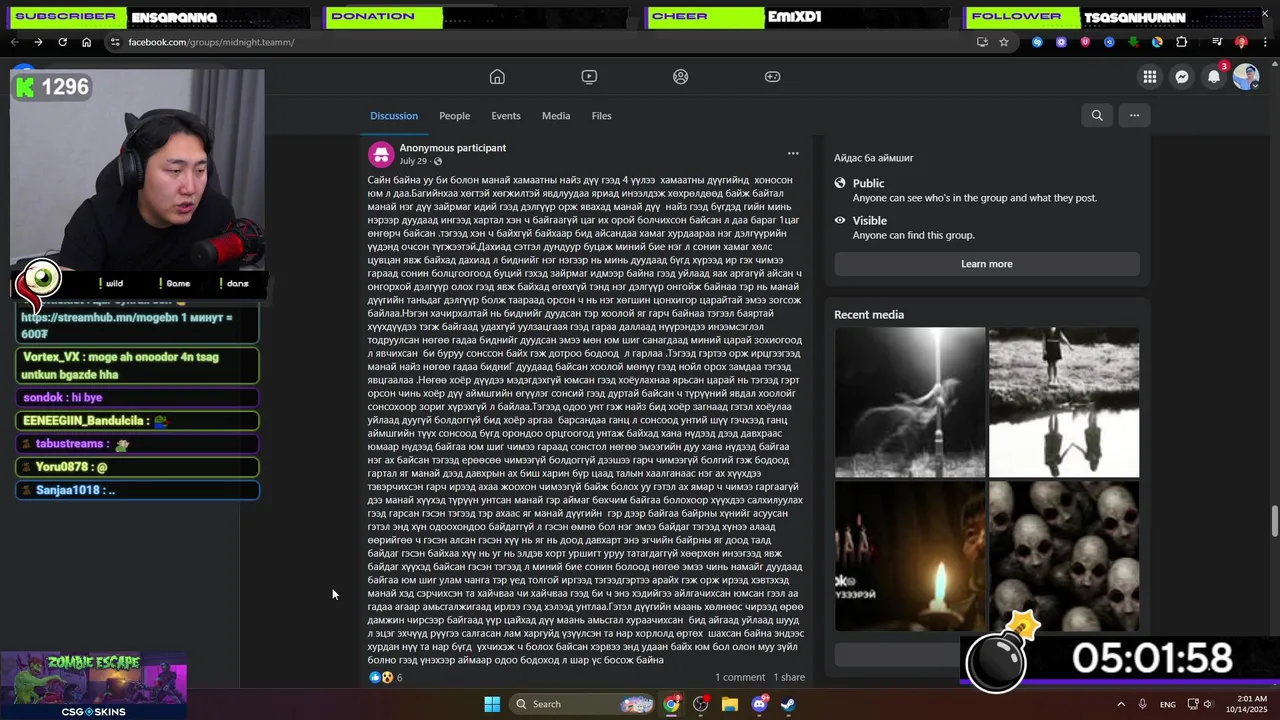
Task: Switch to the People tab
Action: click(x=454, y=116)
